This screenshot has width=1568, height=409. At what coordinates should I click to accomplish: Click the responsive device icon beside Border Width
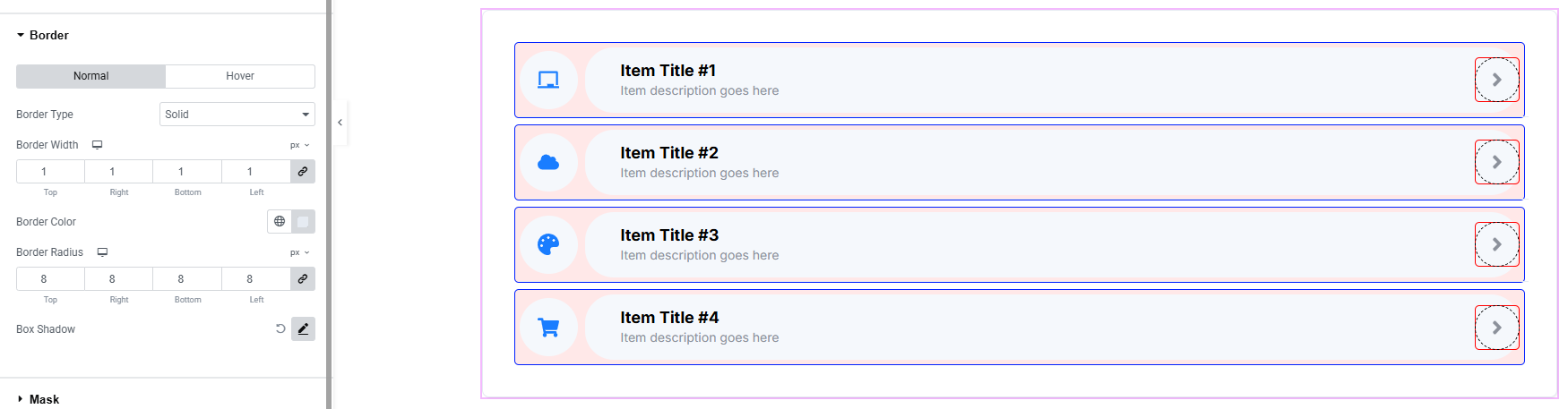point(98,145)
